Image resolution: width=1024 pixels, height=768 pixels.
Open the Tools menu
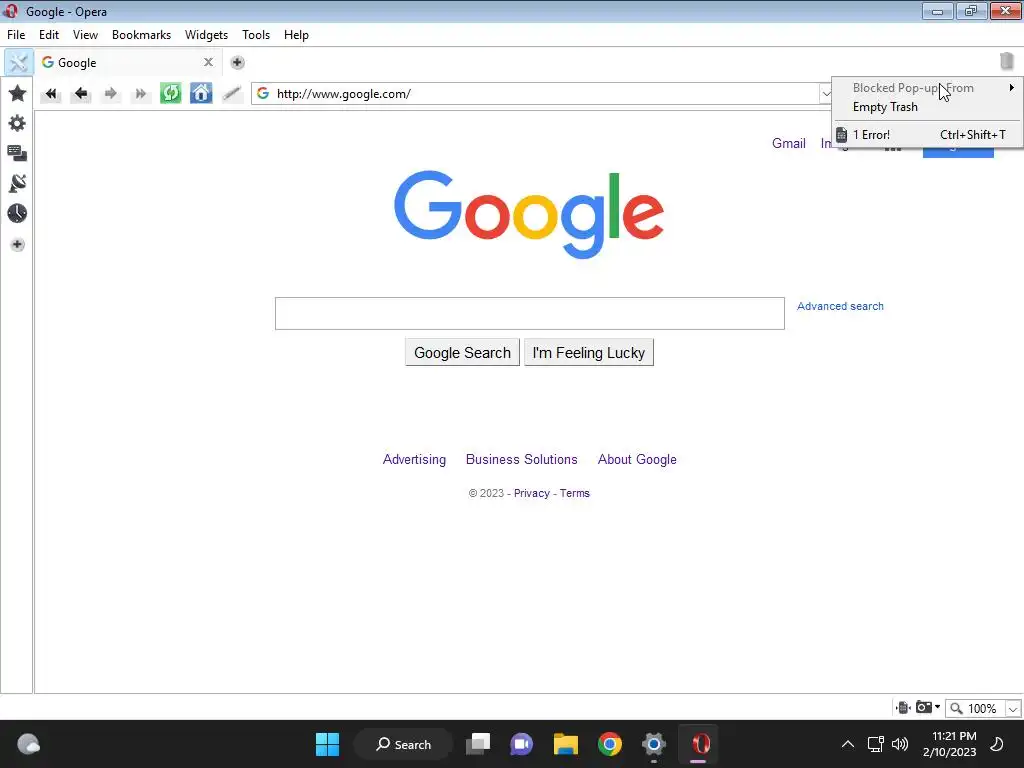pos(256,35)
